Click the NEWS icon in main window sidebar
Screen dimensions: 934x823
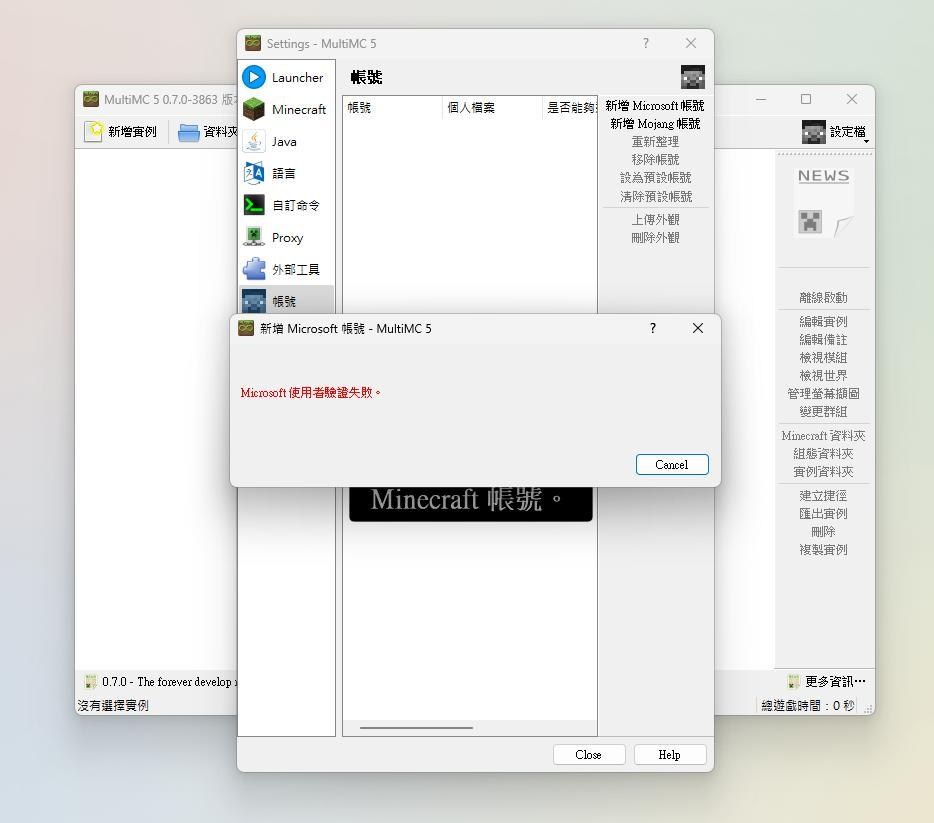pyautogui.click(x=824, y=202)
